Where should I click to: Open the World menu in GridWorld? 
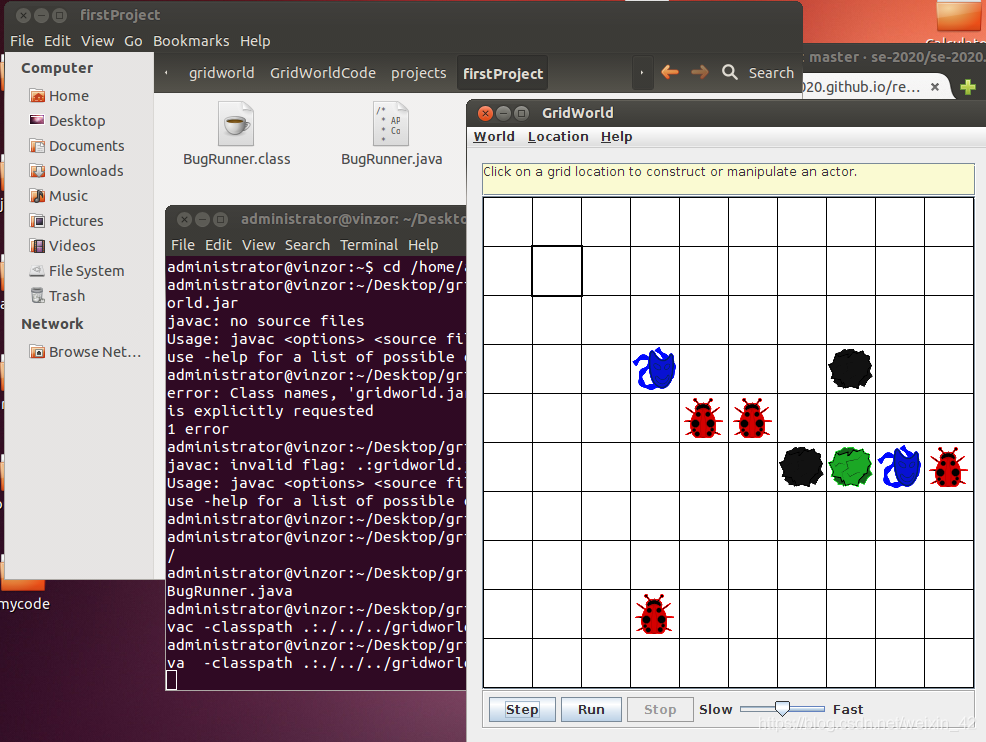[x=494, y=136]
